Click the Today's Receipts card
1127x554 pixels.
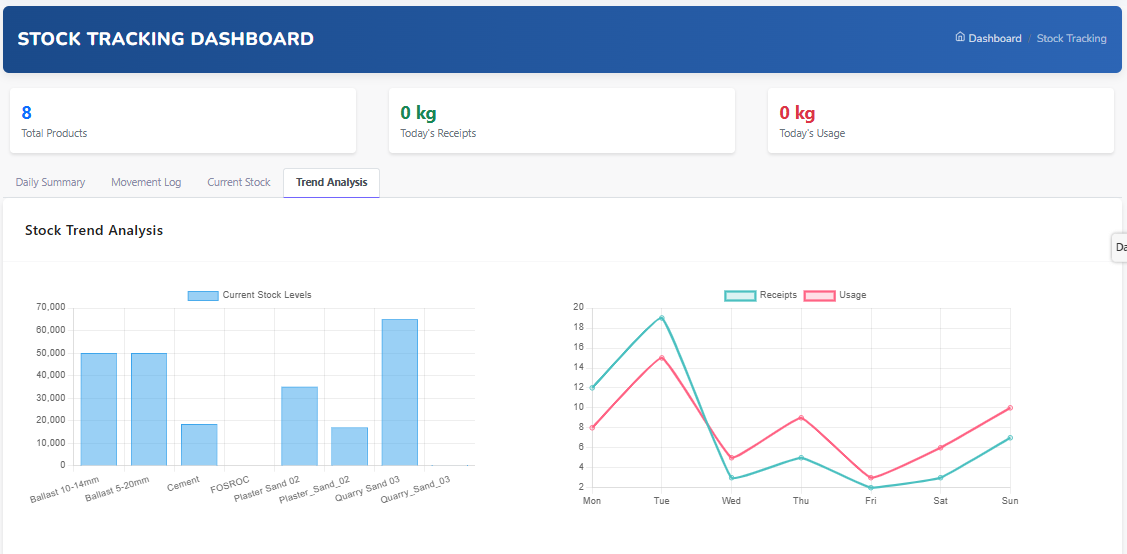coord(561,121)
